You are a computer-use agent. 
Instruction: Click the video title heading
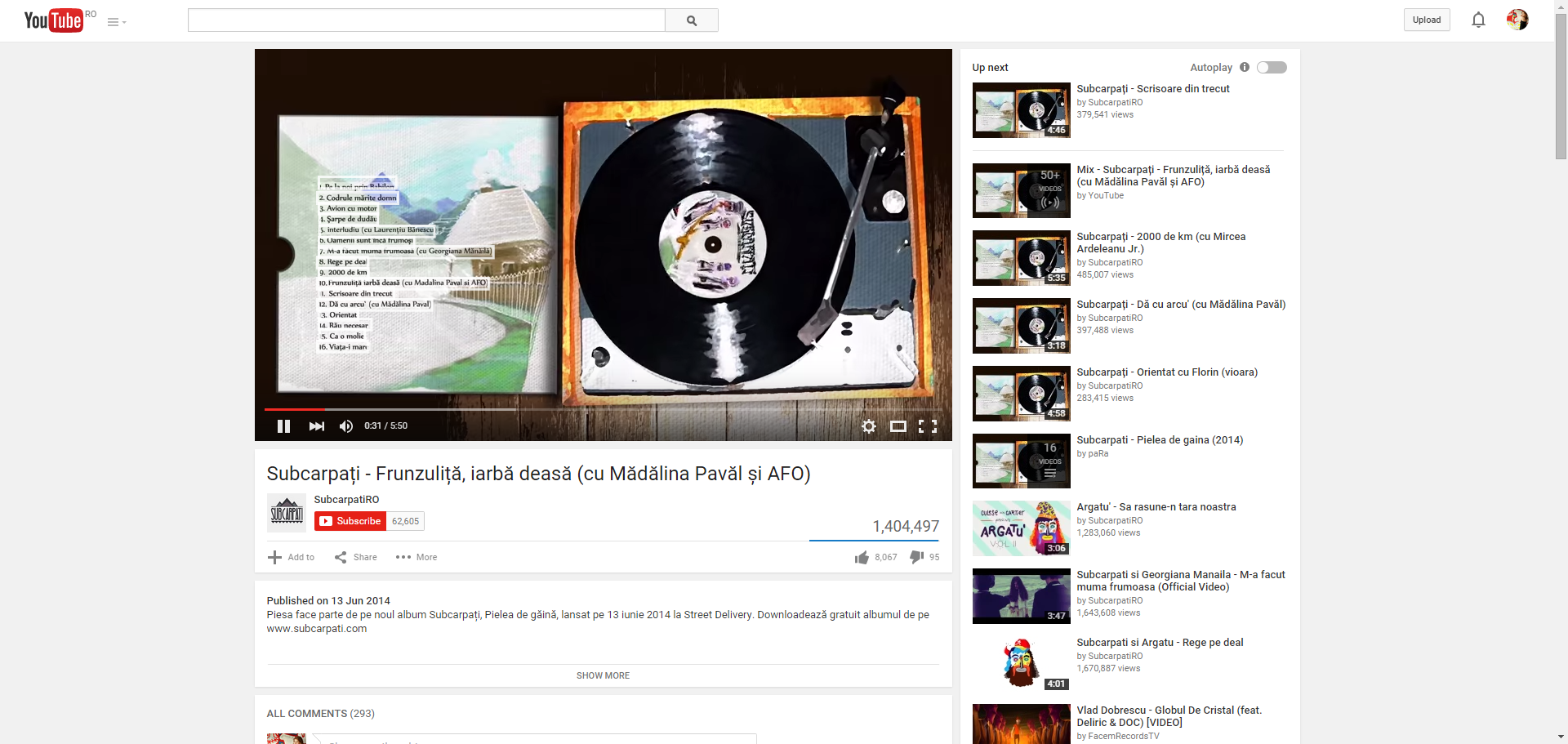click(538, 474)
